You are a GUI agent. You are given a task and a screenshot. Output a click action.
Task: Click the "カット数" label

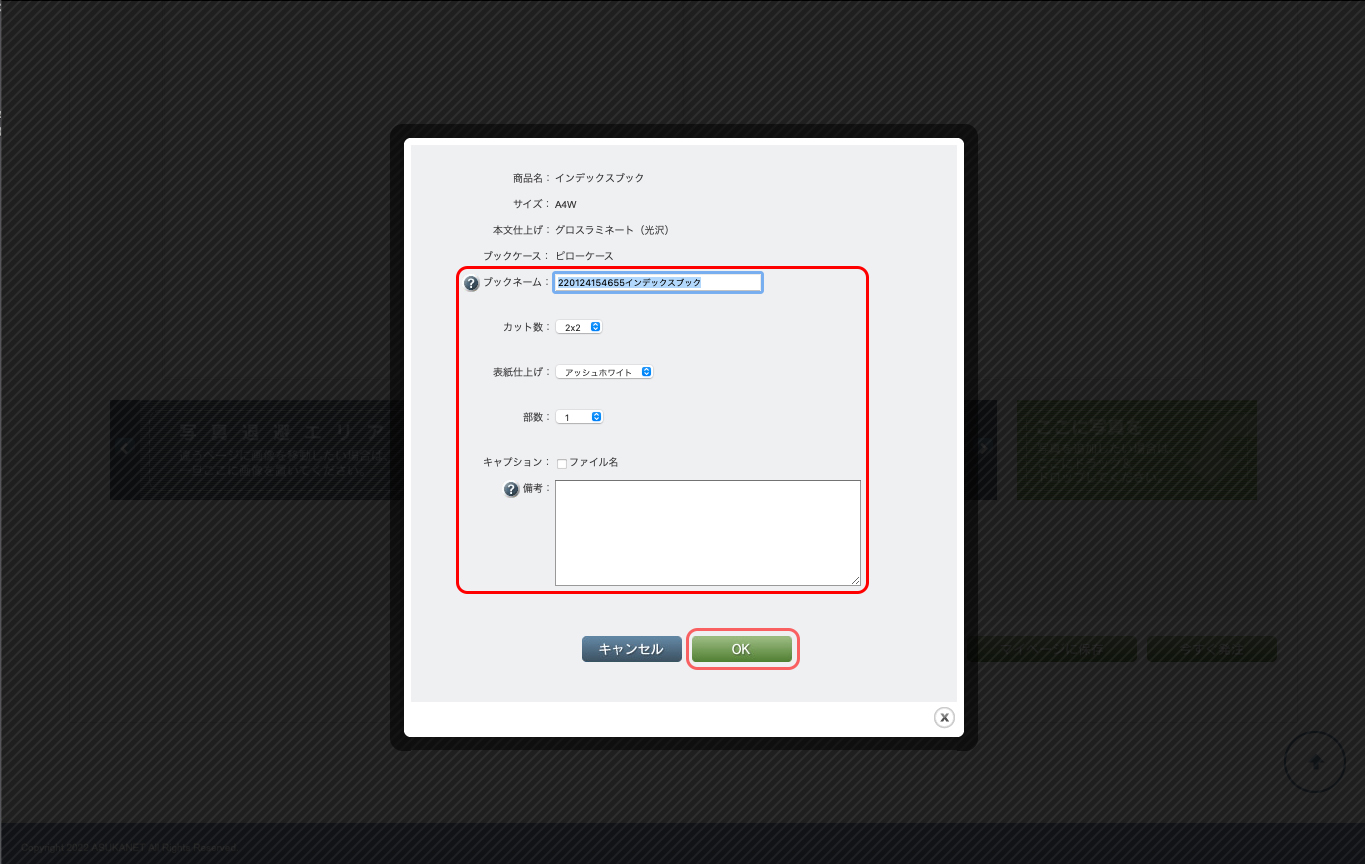tap(523, 327)
